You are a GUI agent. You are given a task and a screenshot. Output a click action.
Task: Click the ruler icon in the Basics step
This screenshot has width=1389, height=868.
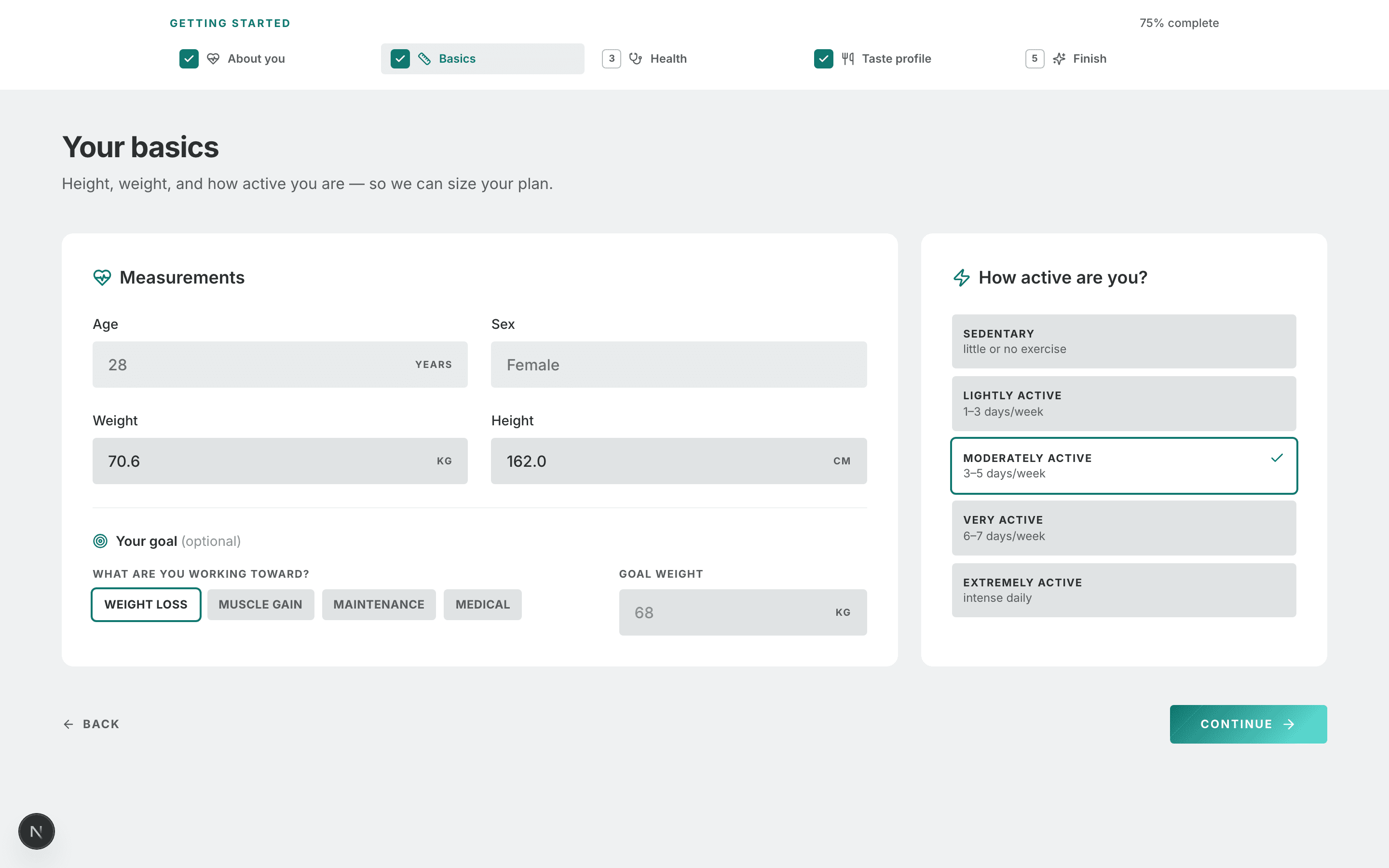424,58
